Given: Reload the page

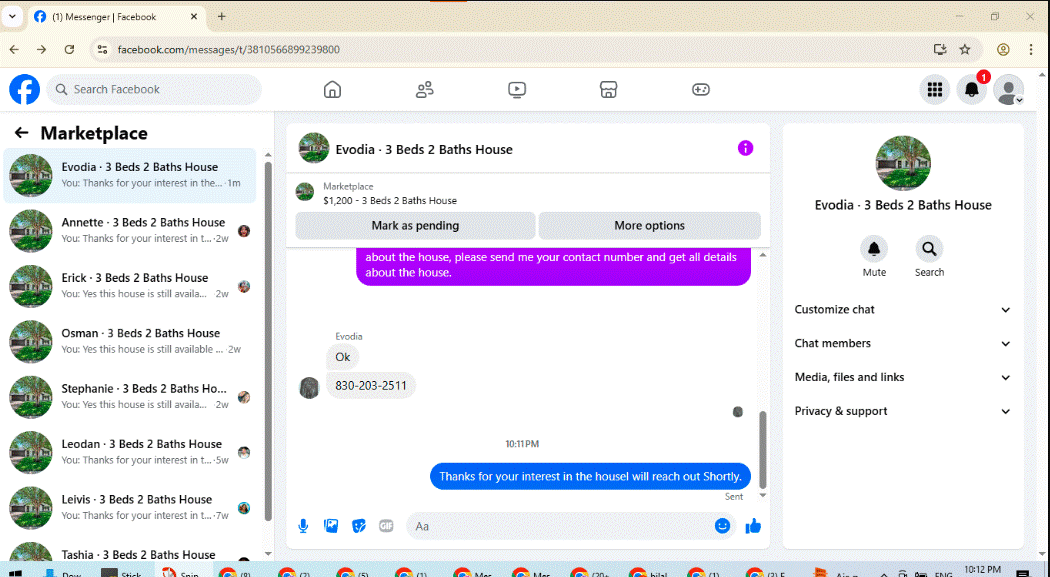Looking at the screenshot, I should 69,50.
